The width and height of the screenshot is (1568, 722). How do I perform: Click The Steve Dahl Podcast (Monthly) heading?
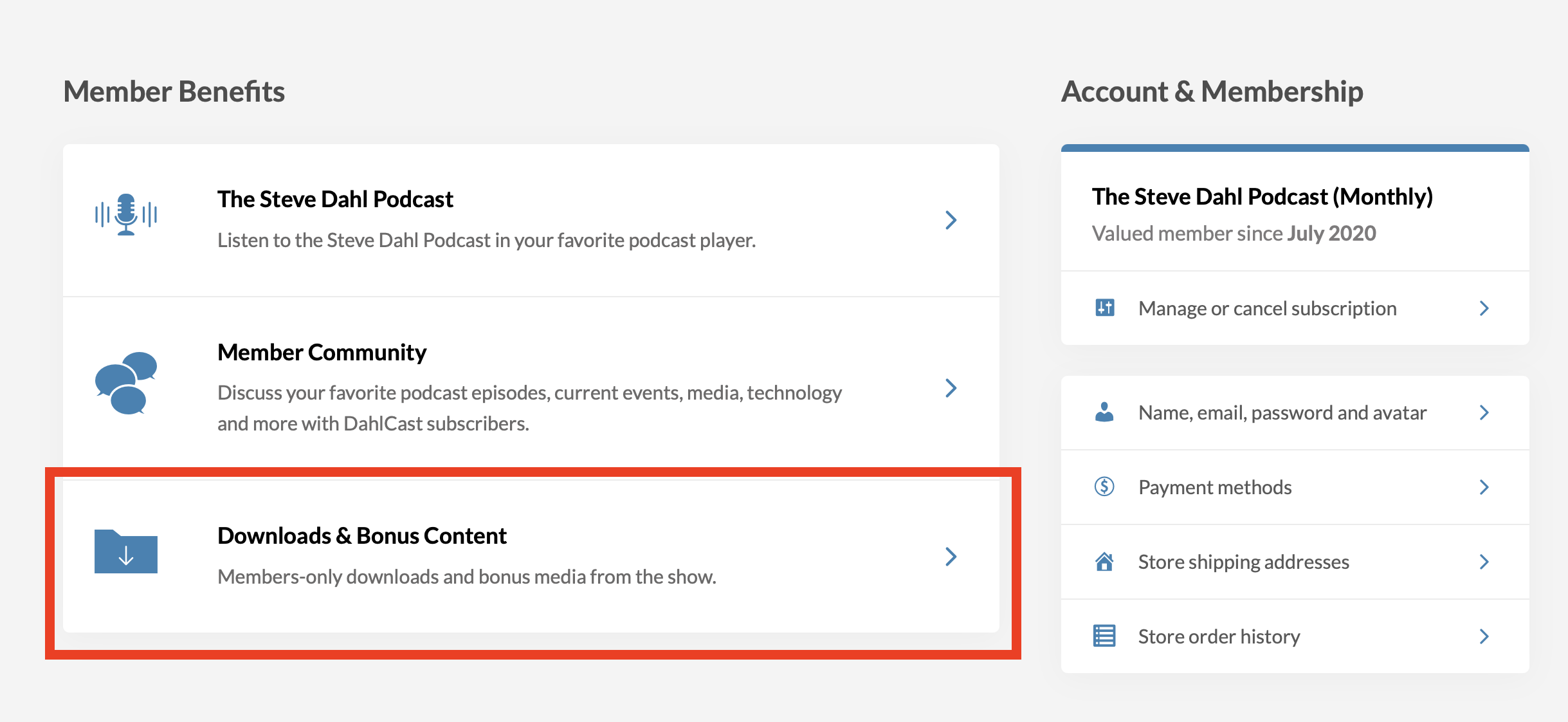(x=1263, y=197)
